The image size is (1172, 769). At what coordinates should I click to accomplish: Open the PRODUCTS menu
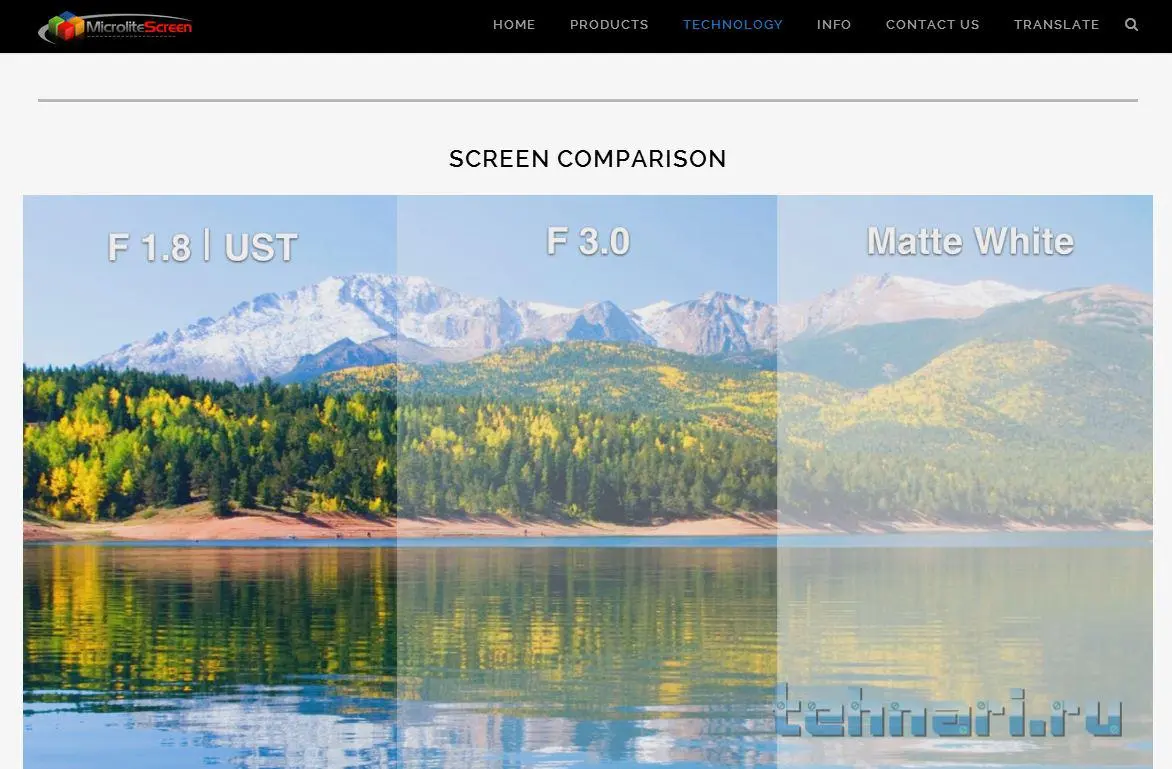(609, 25)
